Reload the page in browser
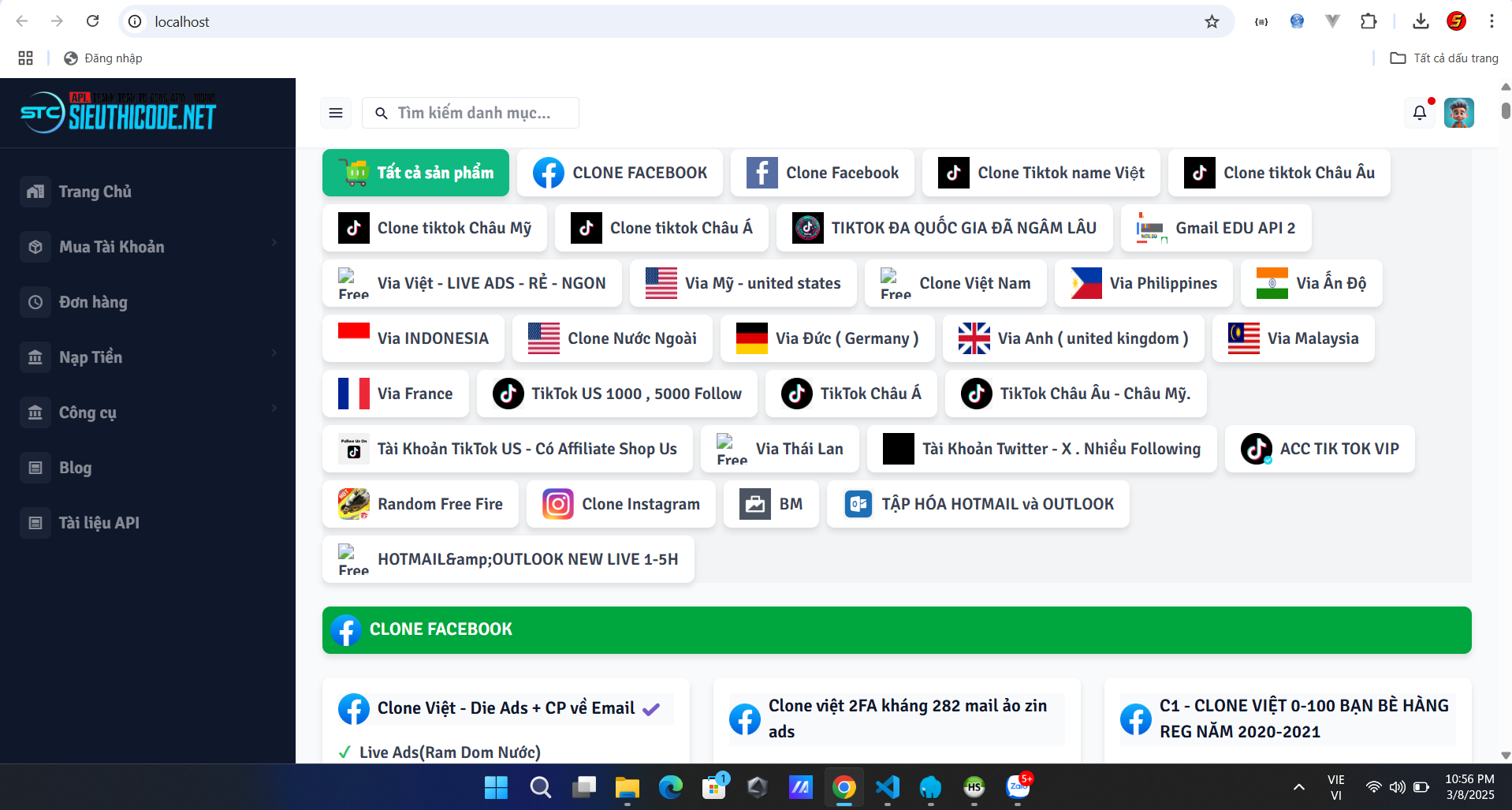 (x=92, y=21)
